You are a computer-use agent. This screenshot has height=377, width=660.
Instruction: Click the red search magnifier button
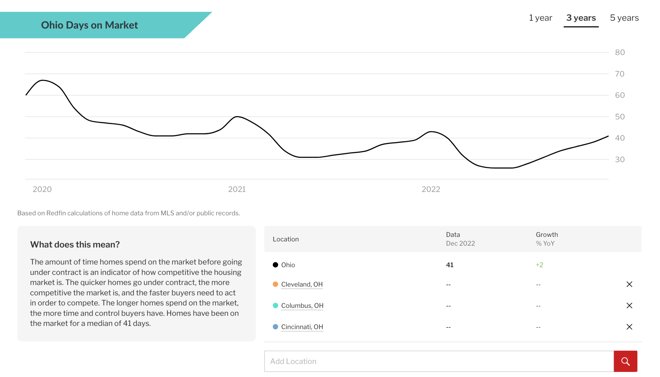[625, 361]
